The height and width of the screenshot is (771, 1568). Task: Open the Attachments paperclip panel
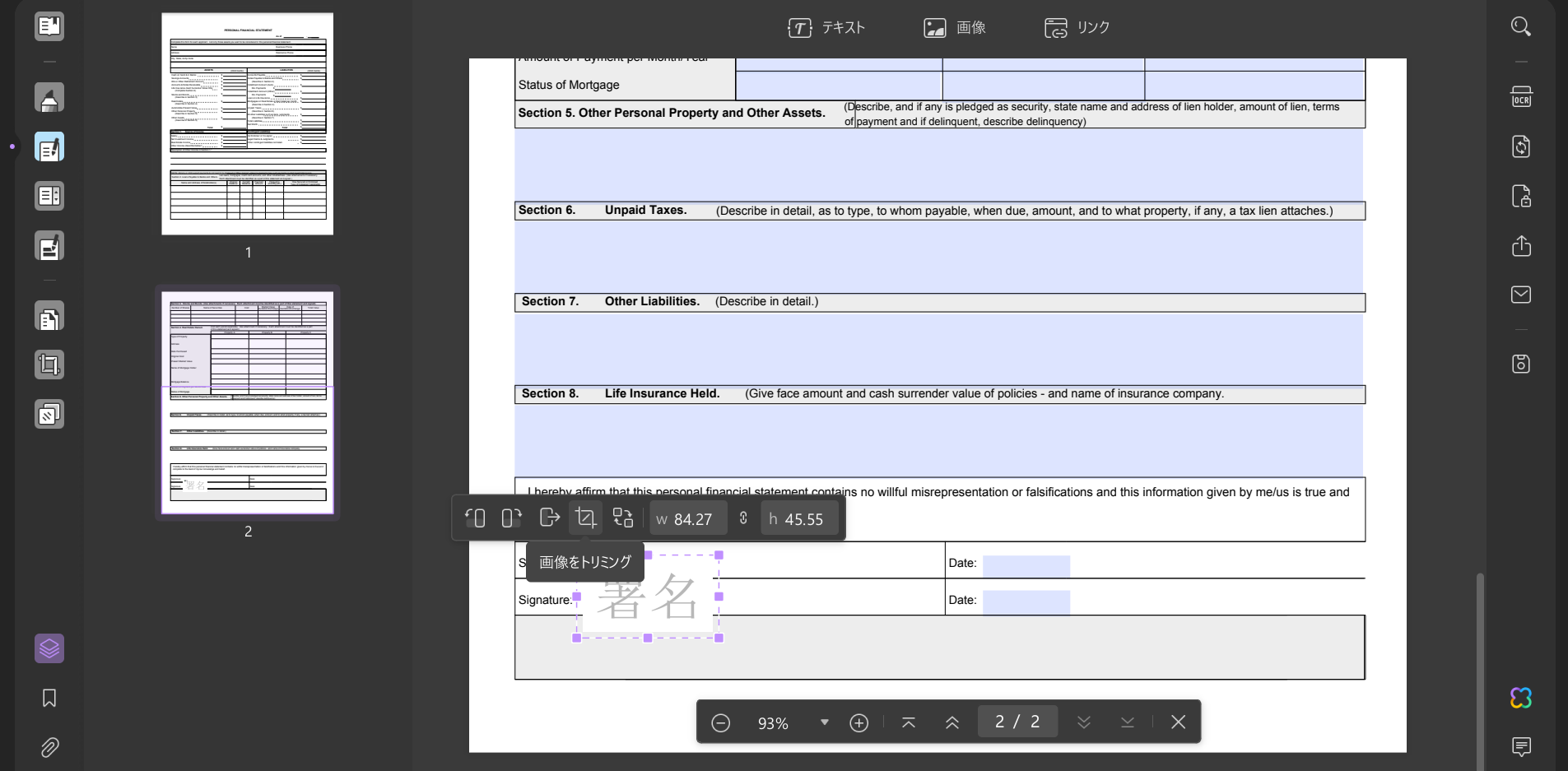point(49,747)
